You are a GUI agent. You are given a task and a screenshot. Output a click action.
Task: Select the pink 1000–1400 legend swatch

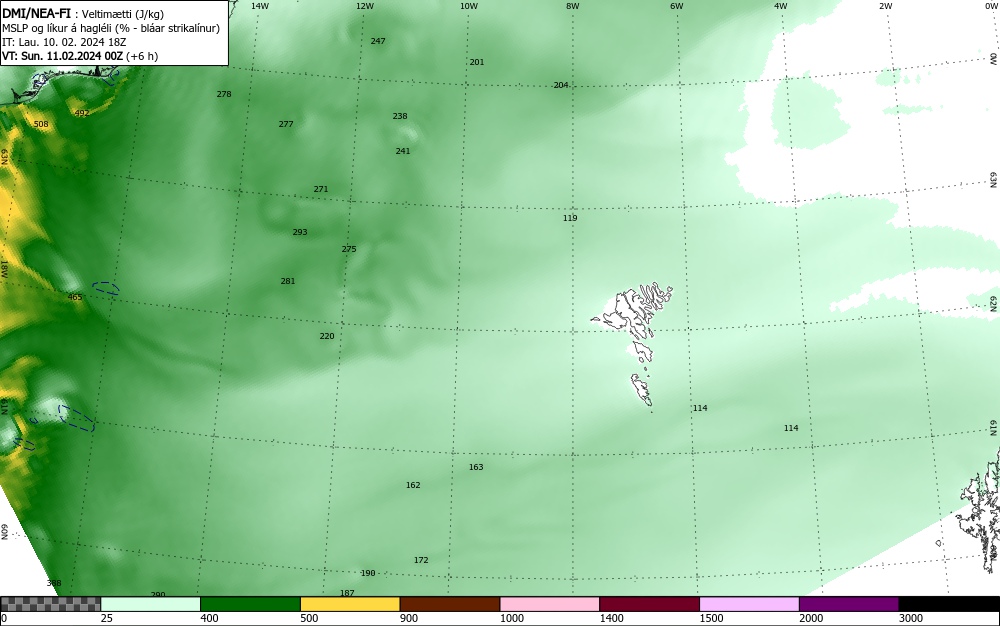(550, 604)
